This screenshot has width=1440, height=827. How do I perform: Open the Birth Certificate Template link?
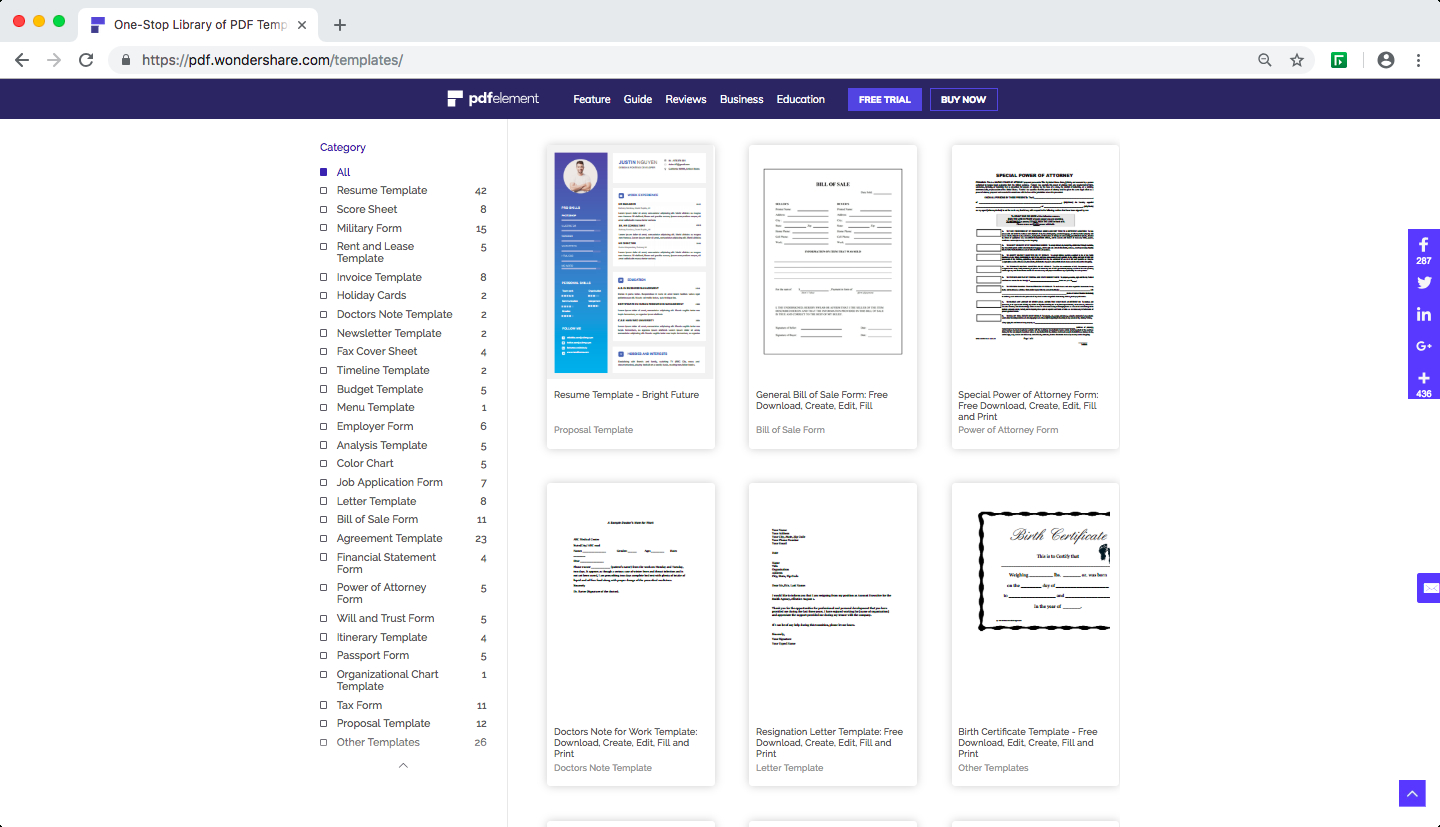[1027, 742]
